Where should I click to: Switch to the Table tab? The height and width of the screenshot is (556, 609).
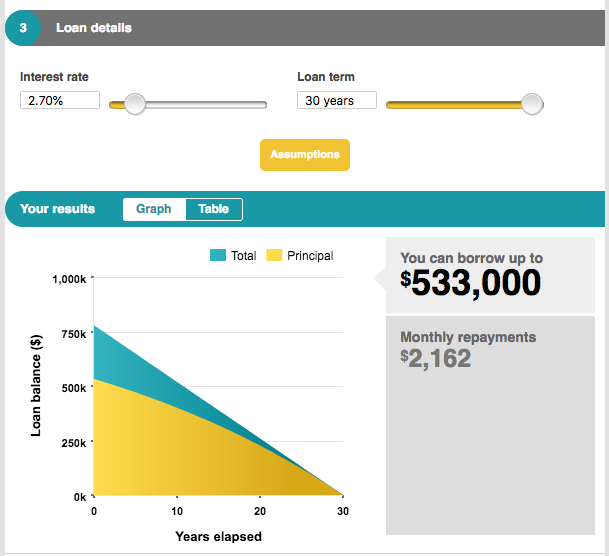pyautogui.click(x=213, y=209)
